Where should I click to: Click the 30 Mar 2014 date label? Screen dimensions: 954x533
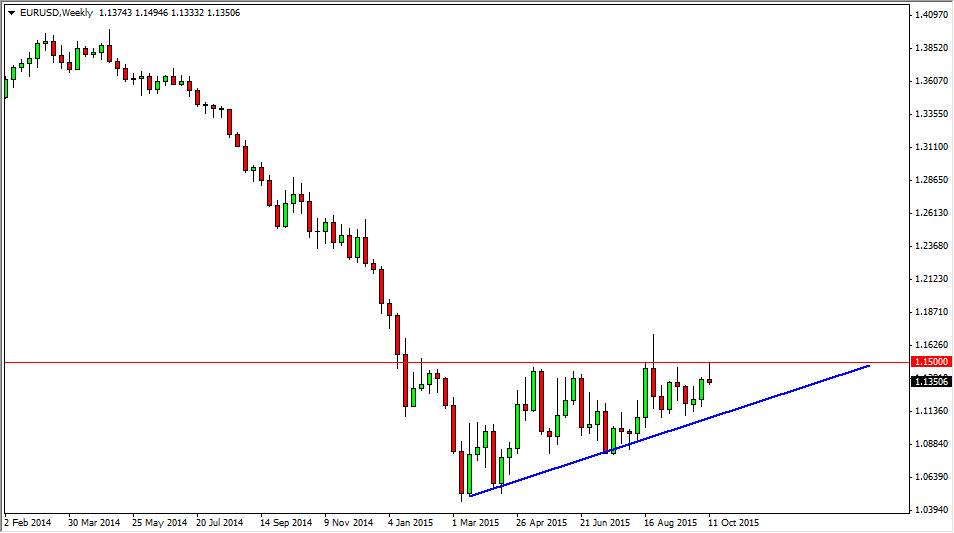pos(94,523)
